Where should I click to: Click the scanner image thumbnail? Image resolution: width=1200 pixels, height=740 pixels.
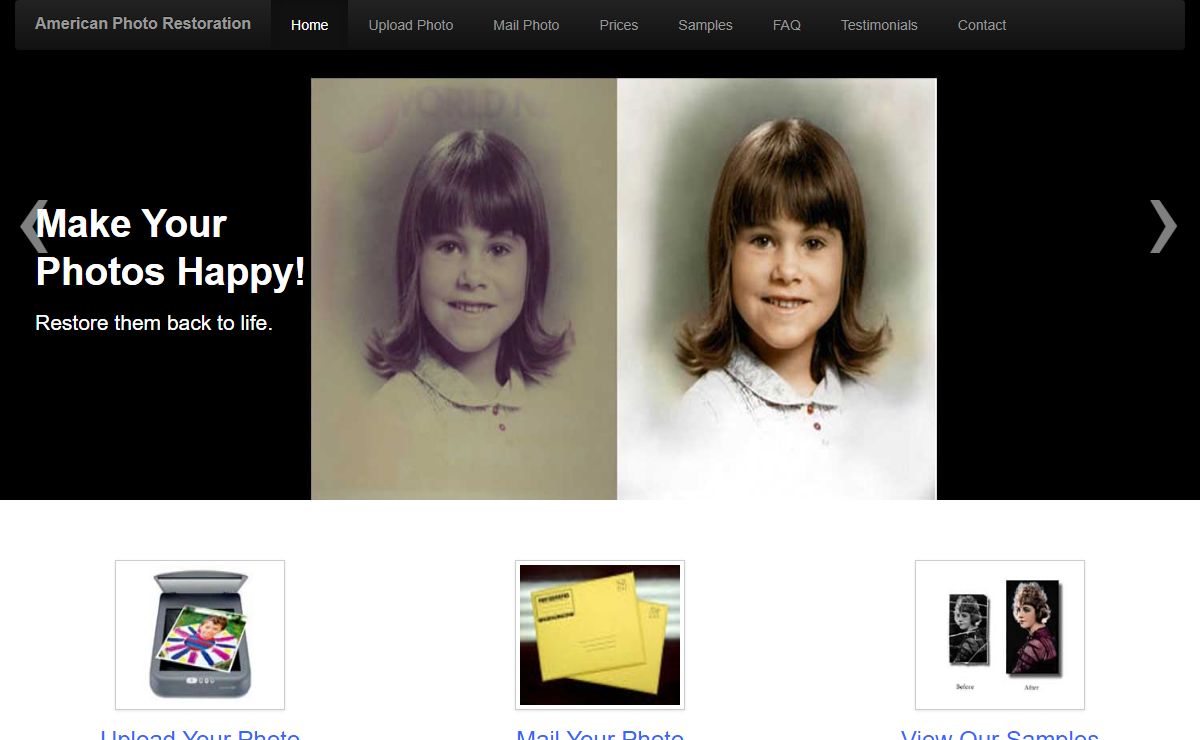click(x=200, y=635)
